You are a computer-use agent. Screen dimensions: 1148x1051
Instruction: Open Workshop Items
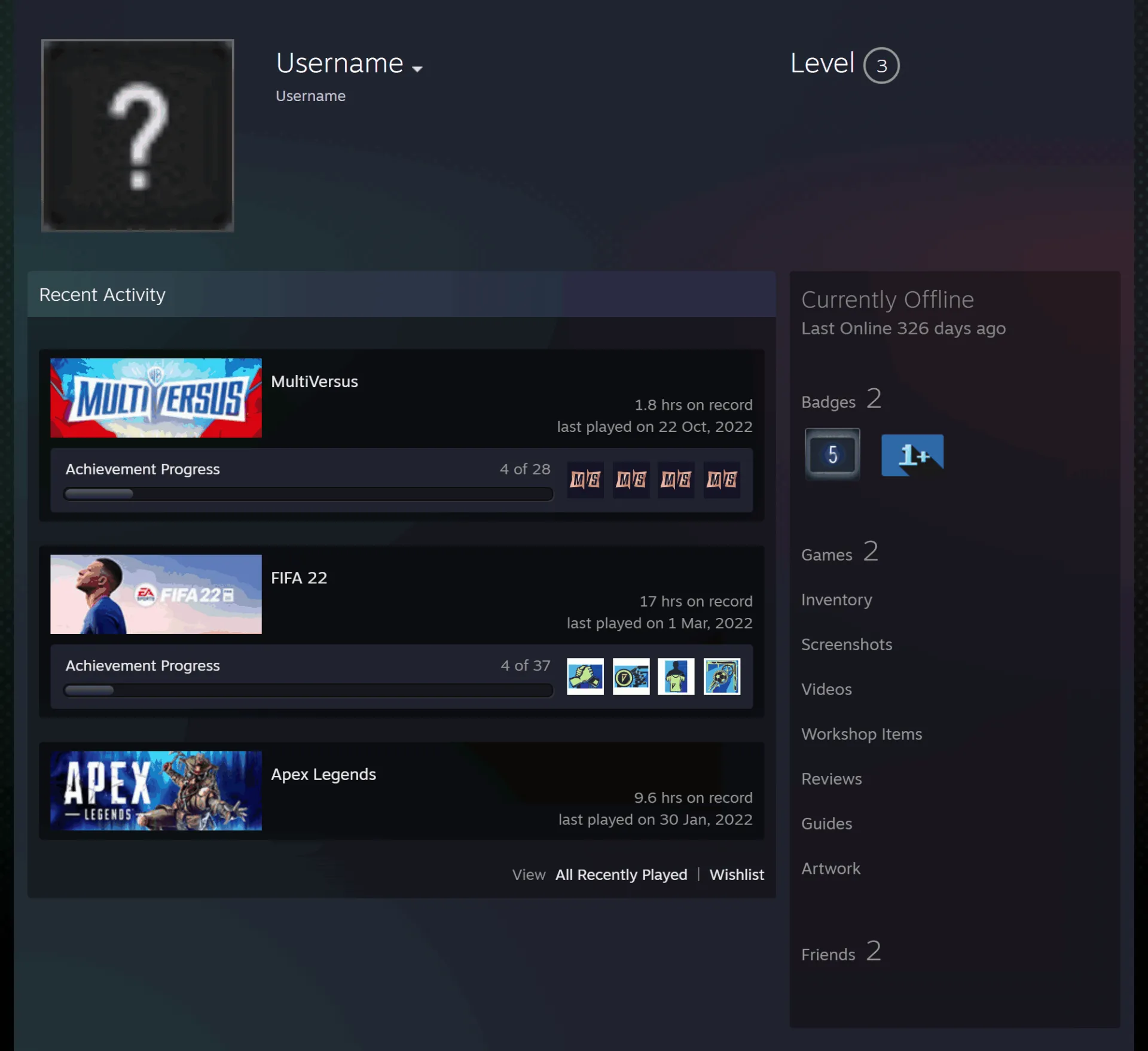click(862, 734)
